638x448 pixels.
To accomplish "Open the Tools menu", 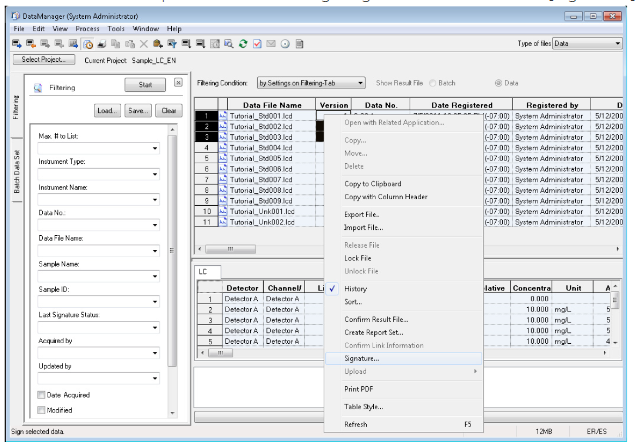I will 116,28.
